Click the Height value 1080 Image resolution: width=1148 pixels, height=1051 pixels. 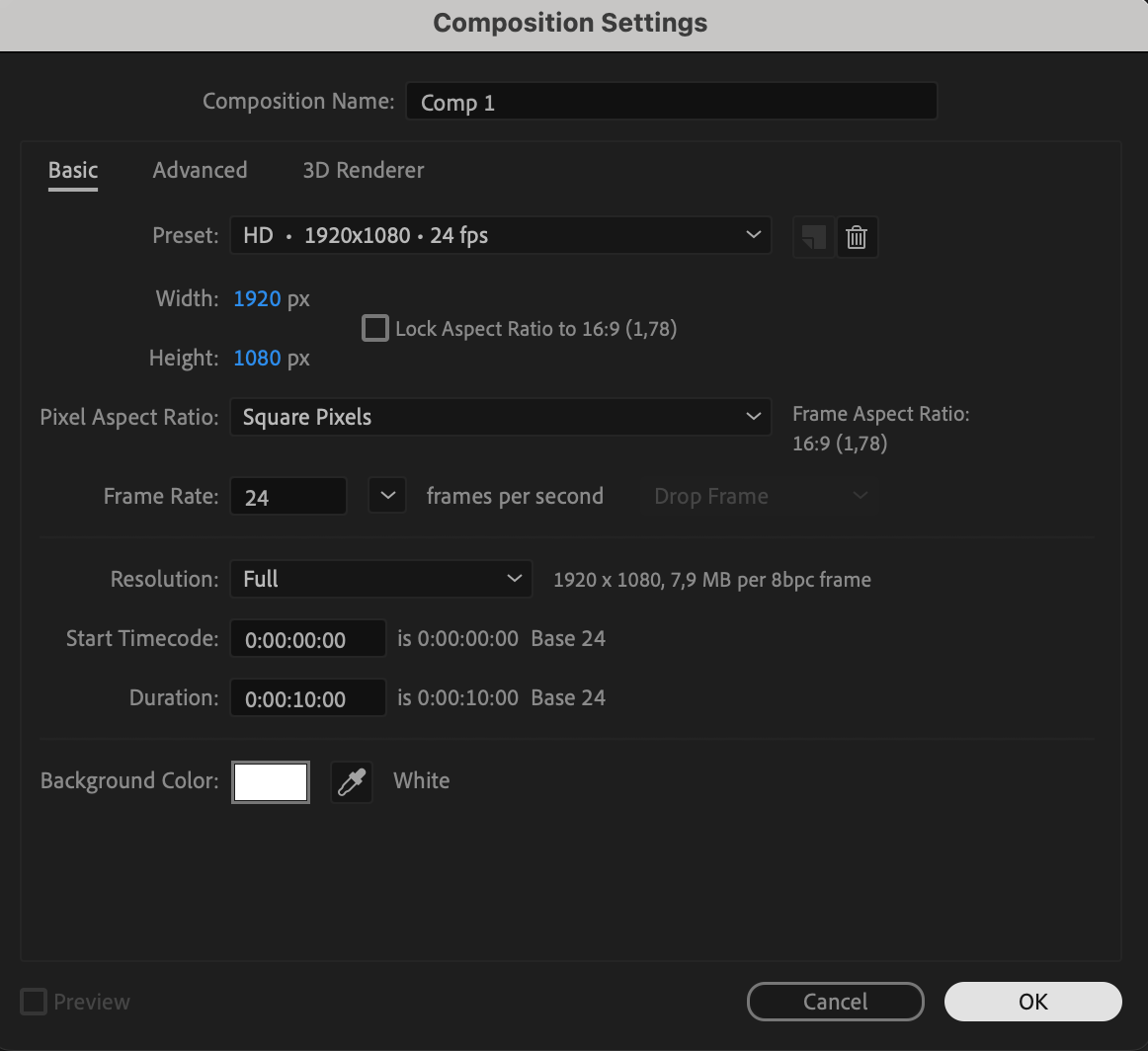(x=257, y=358)
